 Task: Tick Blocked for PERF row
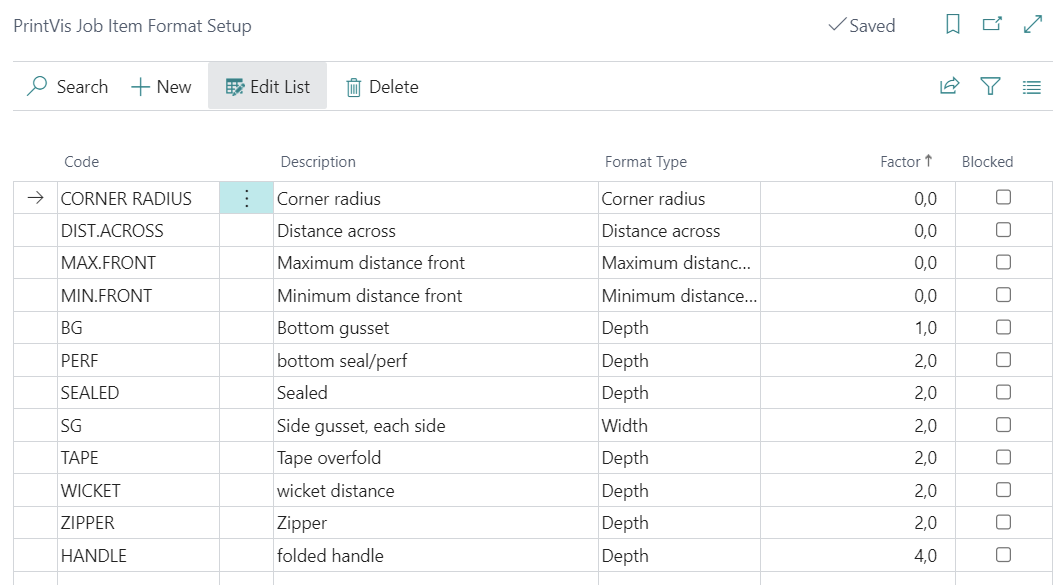1003,360
